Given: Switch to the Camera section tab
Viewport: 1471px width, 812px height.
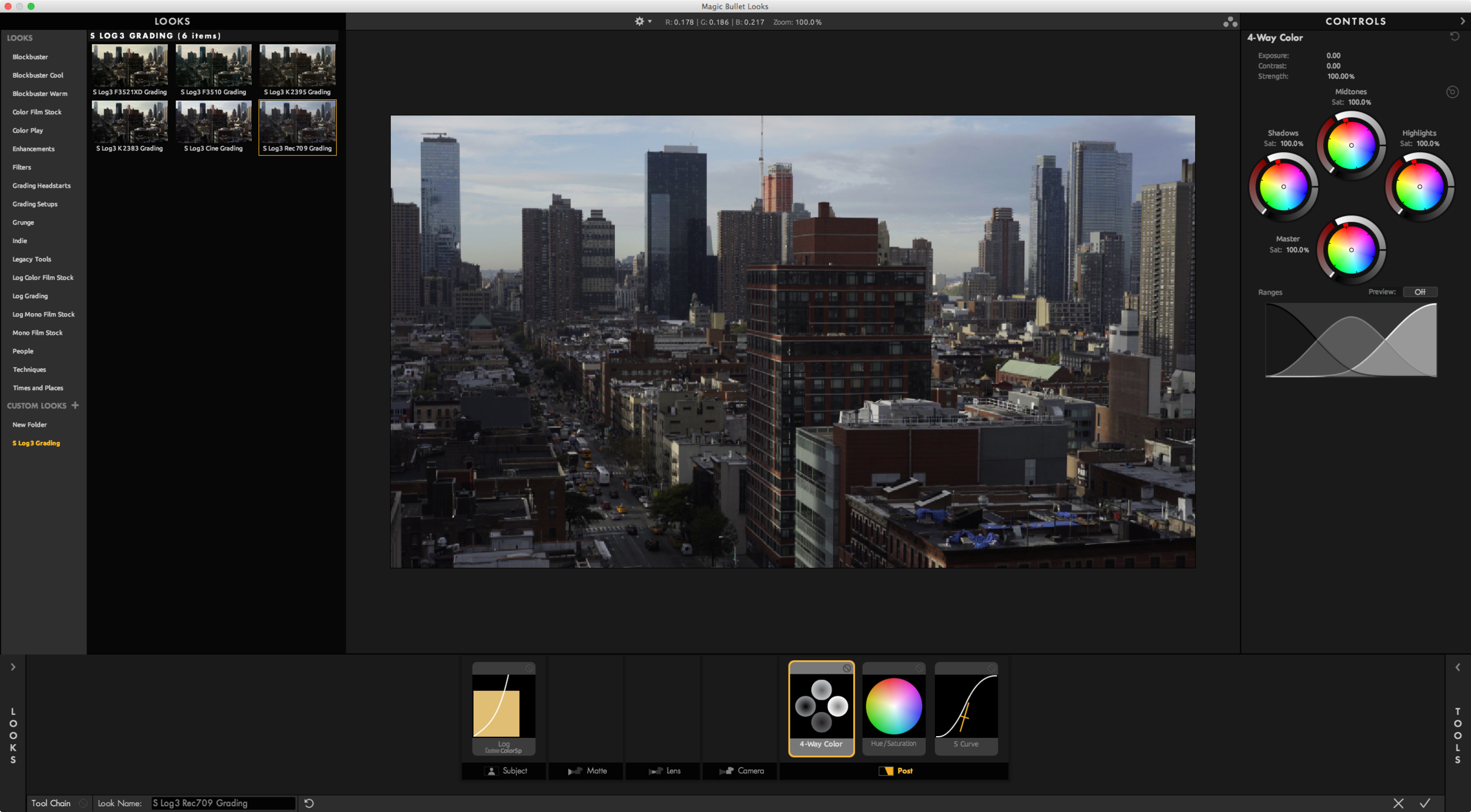Looking at the screenshot, I should pyautogui.click(x=742, y=771).
